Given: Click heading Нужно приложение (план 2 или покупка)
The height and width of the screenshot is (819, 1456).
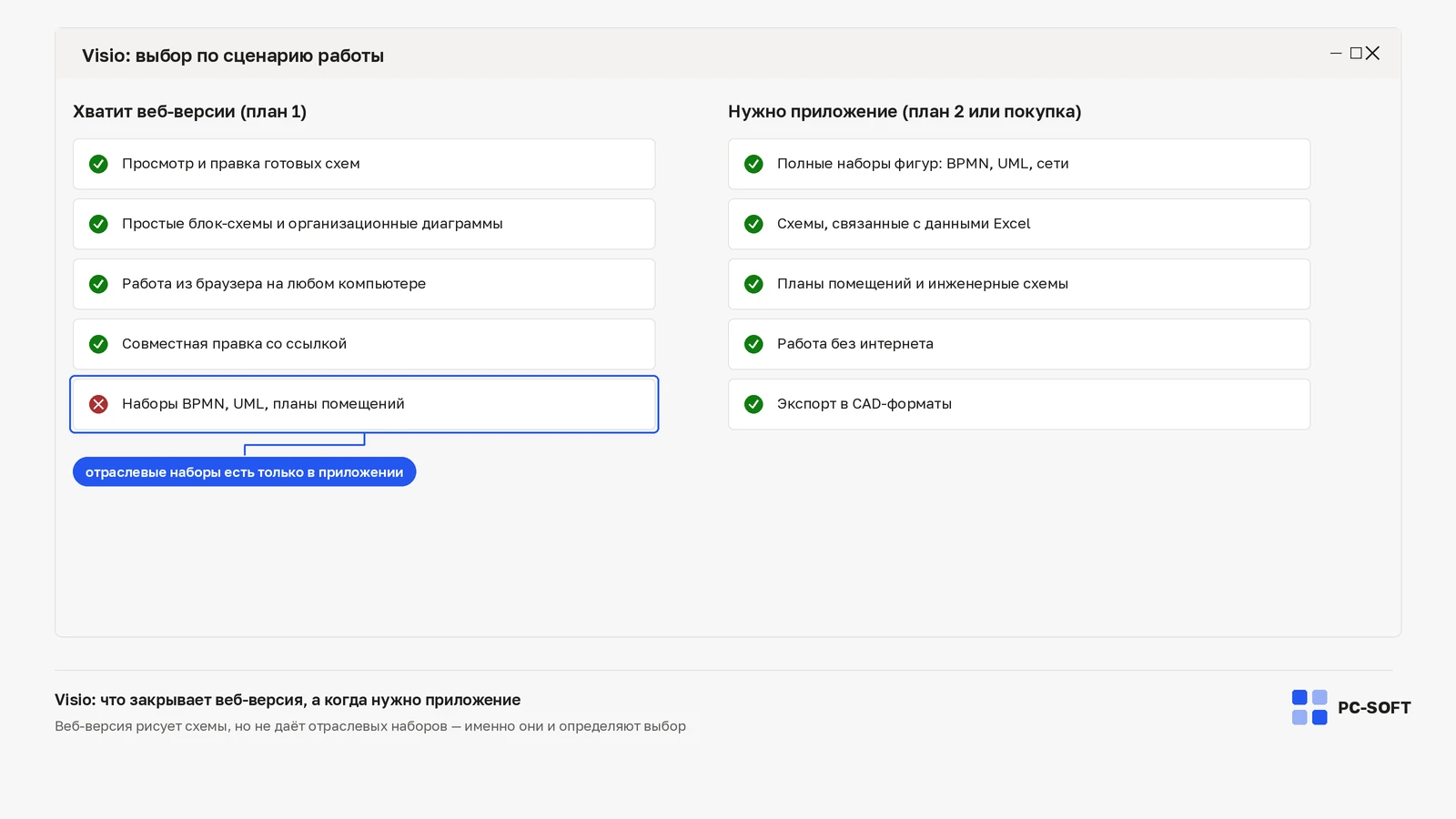Looking at the screenshot, I should pos(905,112).
